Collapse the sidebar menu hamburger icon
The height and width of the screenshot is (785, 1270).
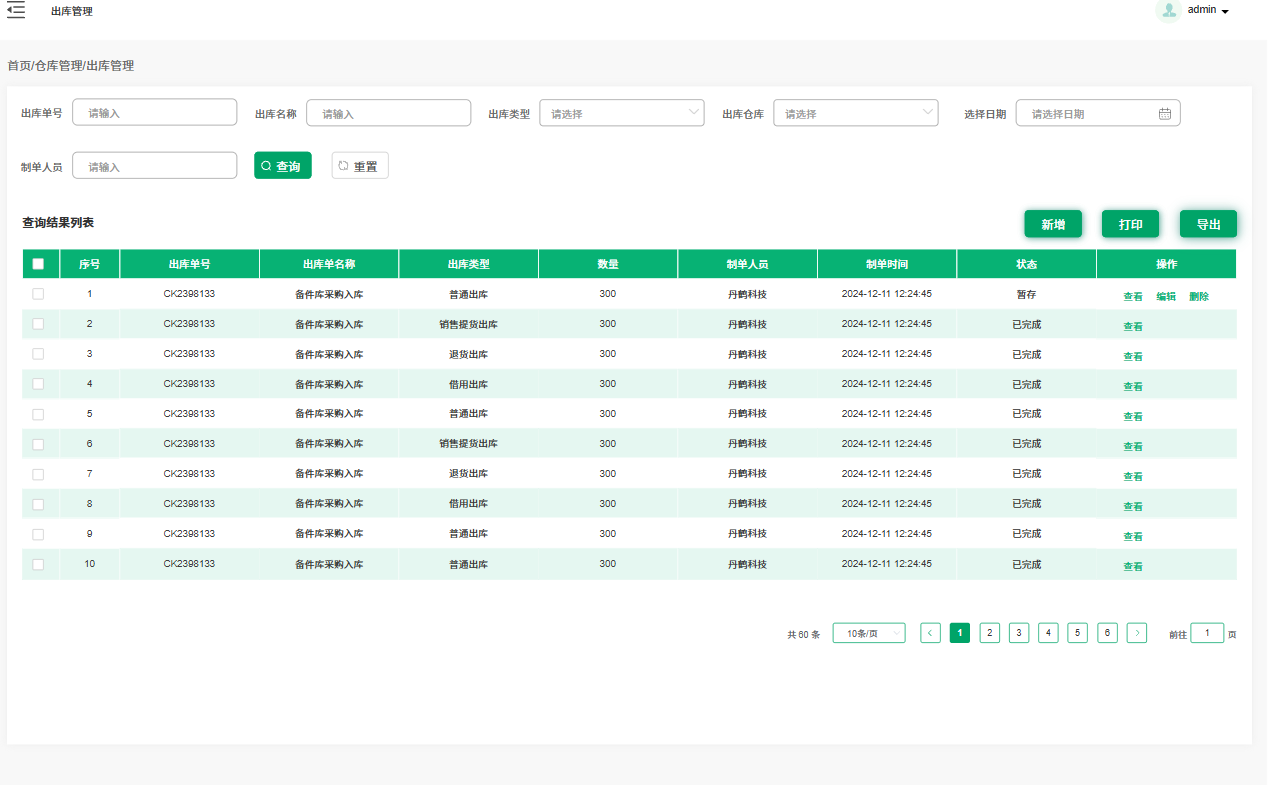tap(16, 11)
